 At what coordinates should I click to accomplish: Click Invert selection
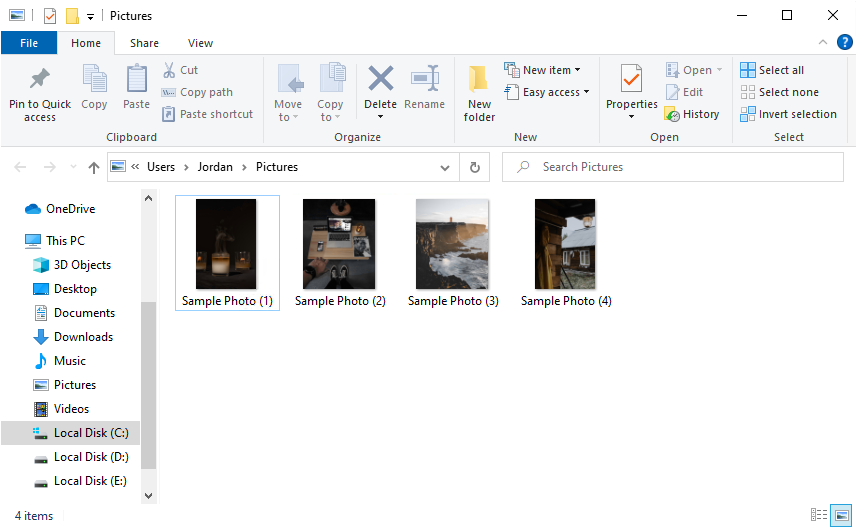point(788,114)
